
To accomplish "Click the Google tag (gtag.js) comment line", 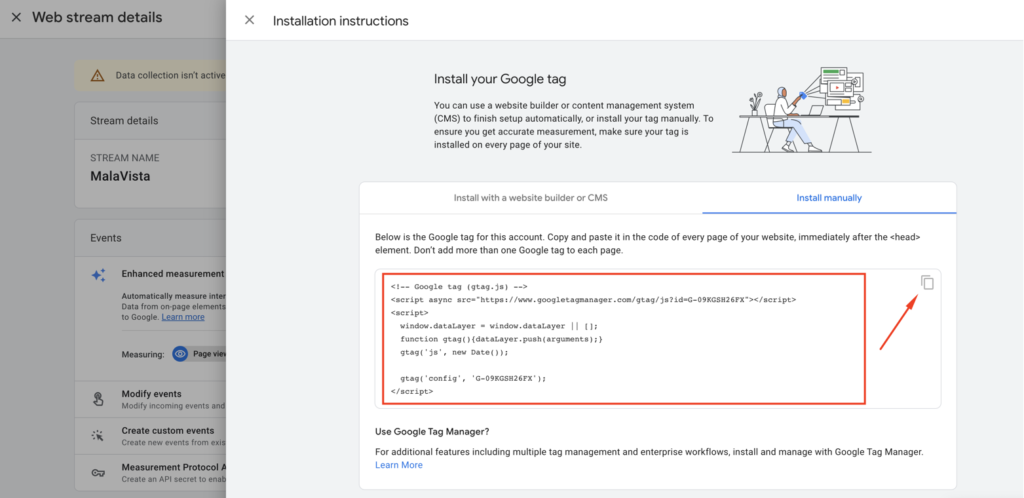I will tap(458, 287).
